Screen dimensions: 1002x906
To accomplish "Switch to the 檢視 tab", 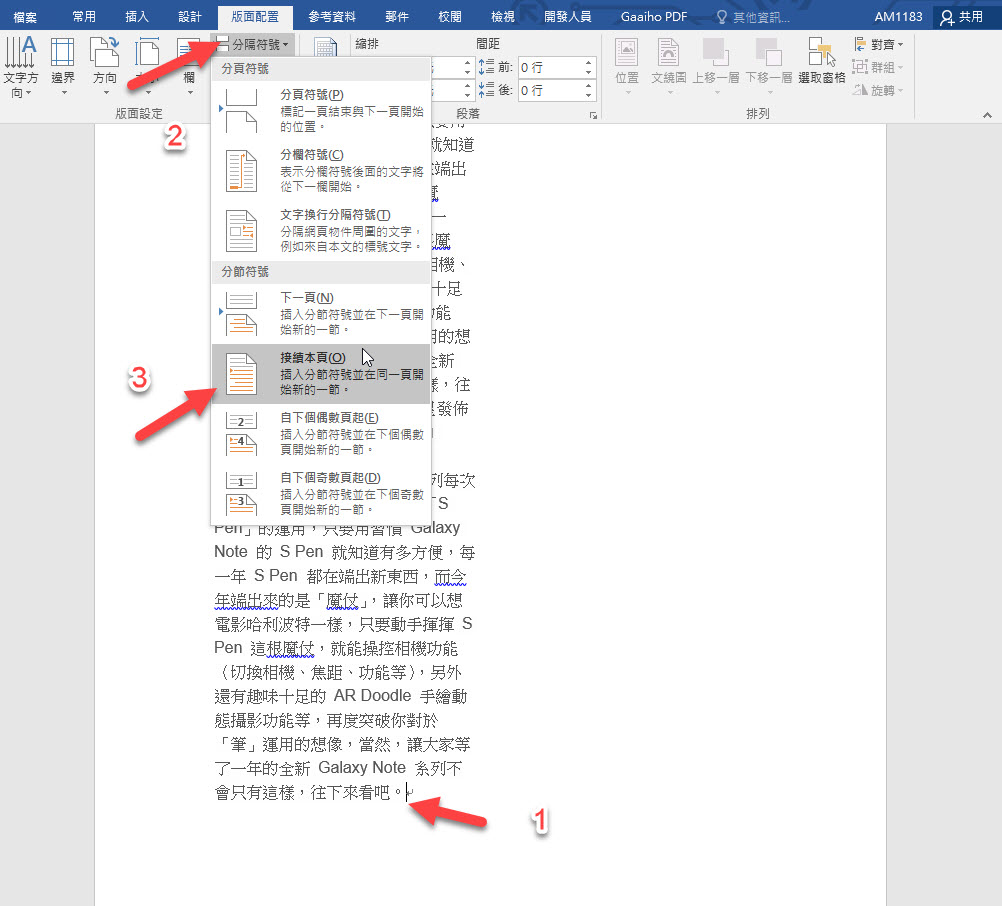I will click(x=503, y=17).
